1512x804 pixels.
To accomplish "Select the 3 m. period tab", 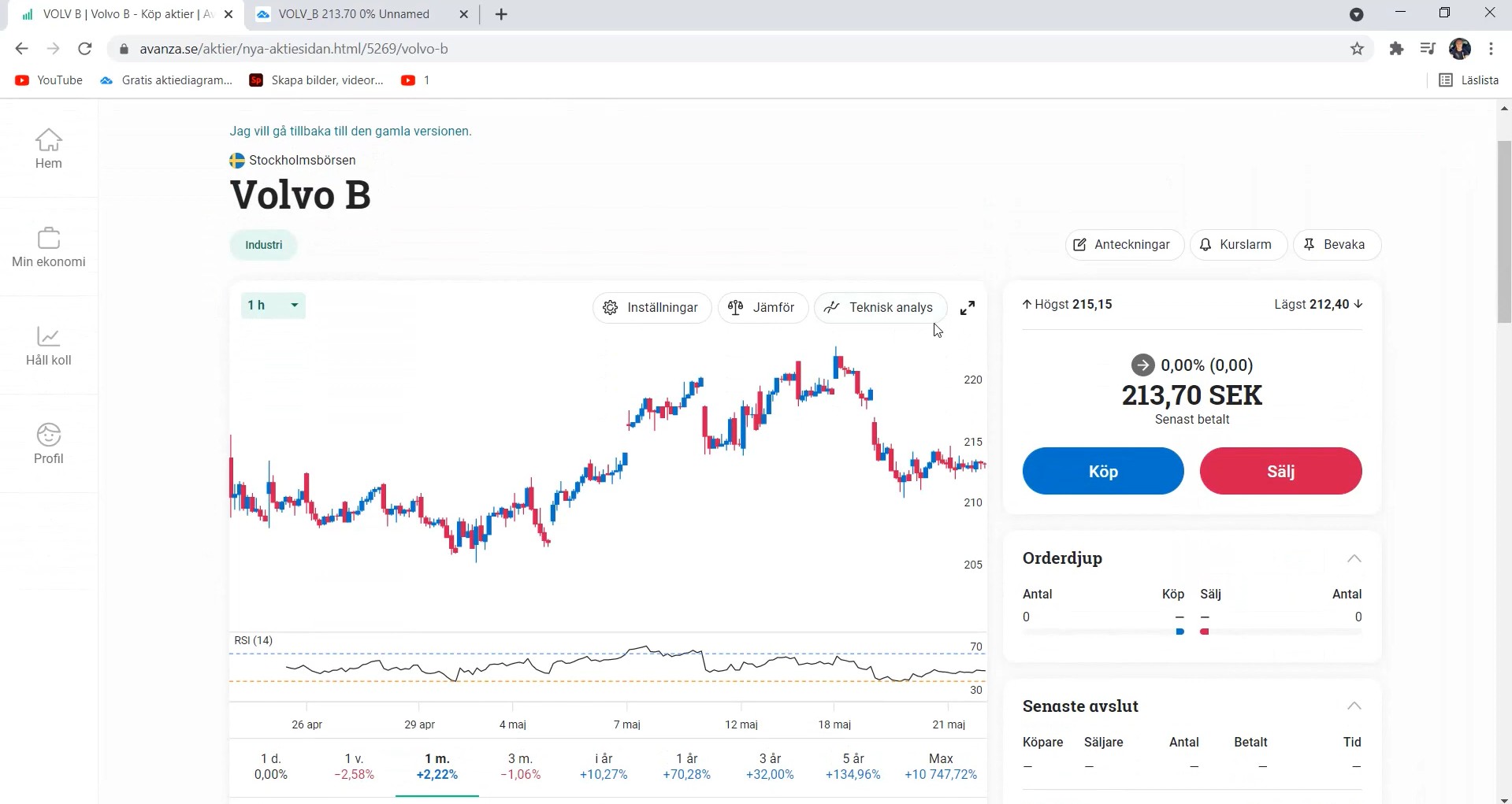I will point(520,766).
